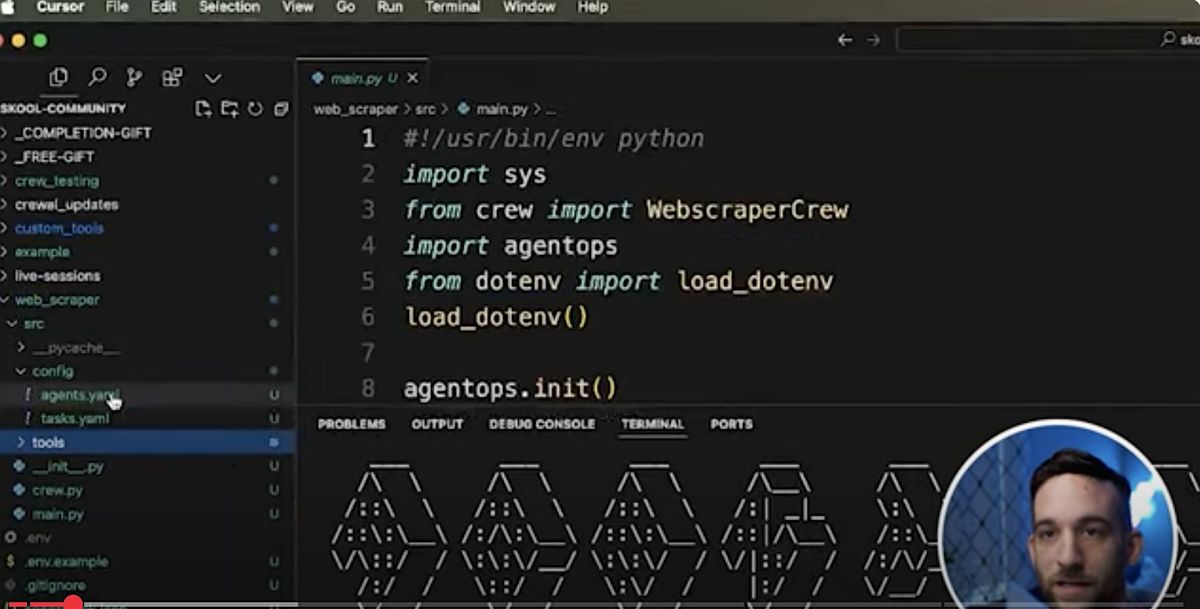Open the Terminal menu in menu bar
Image resolution: width=1200 pixels, height=609 pixels.
(x=452, y=7)
